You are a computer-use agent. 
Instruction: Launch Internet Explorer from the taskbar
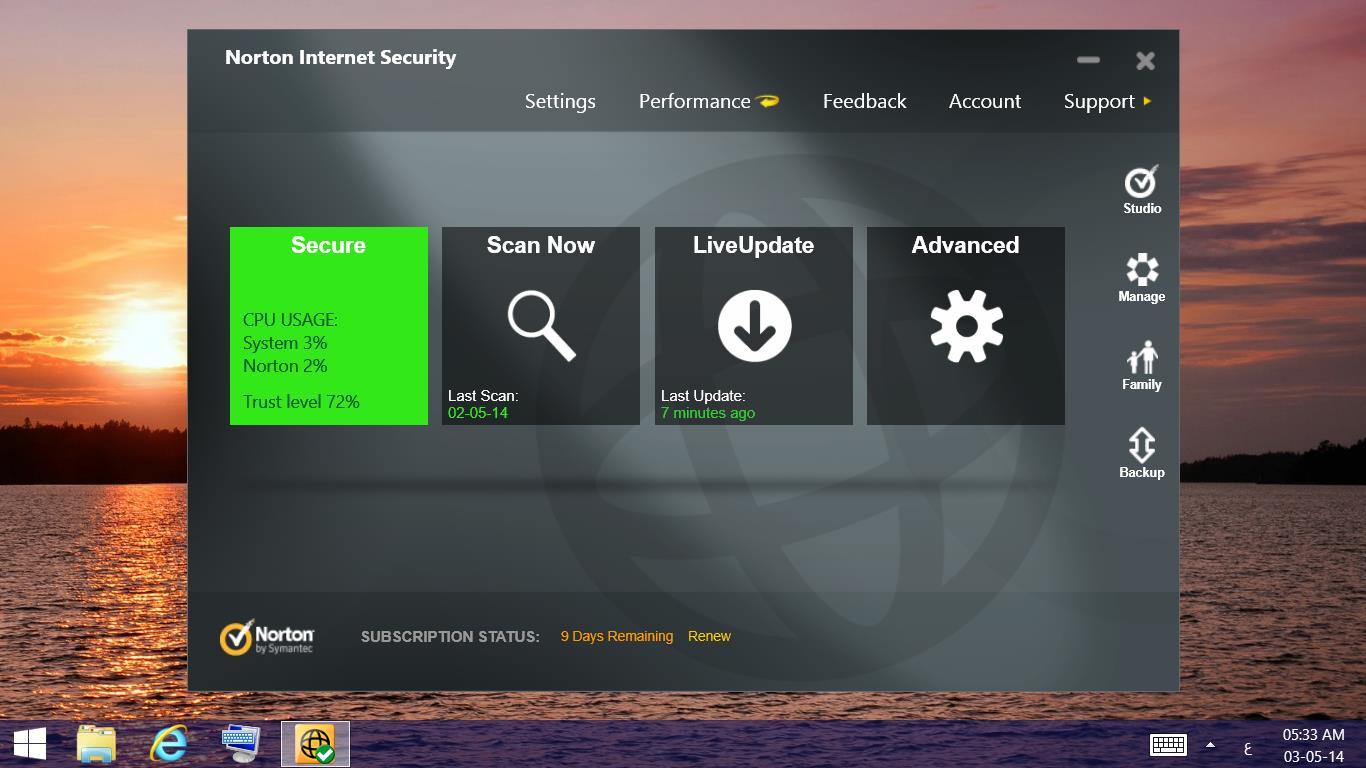pyautogui.click(x=169, y=744)
